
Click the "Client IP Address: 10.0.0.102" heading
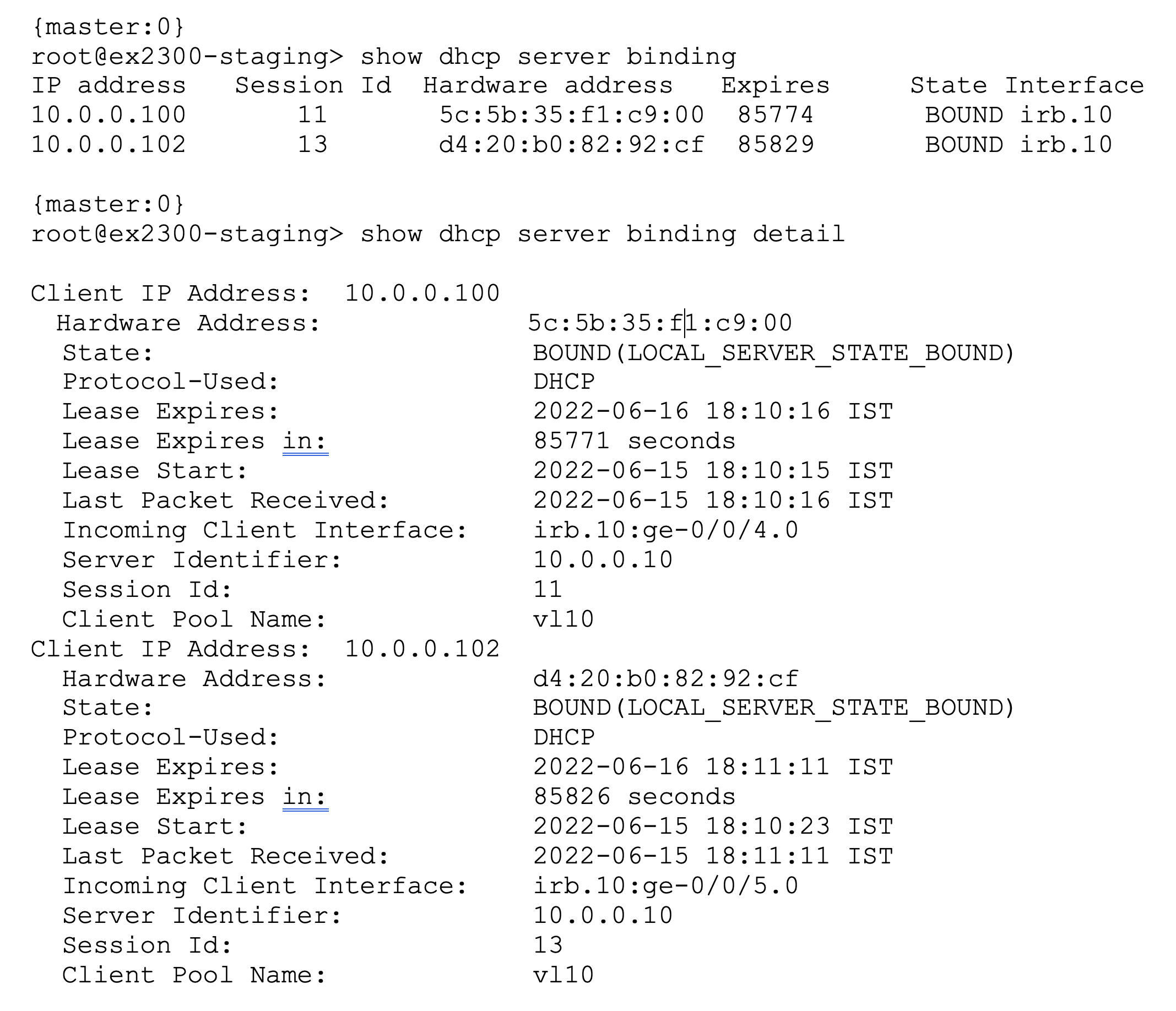pos(265,649)
